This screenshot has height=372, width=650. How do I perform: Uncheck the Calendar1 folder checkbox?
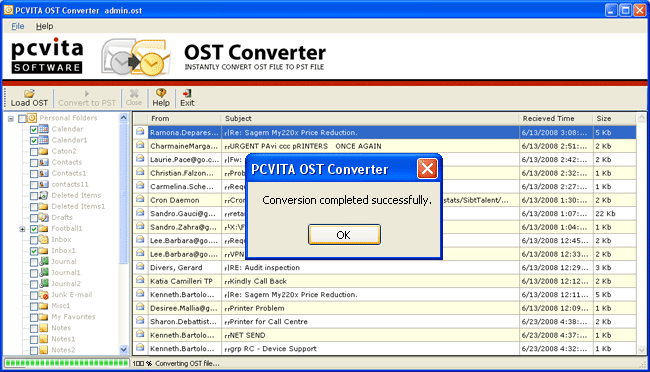34,141
